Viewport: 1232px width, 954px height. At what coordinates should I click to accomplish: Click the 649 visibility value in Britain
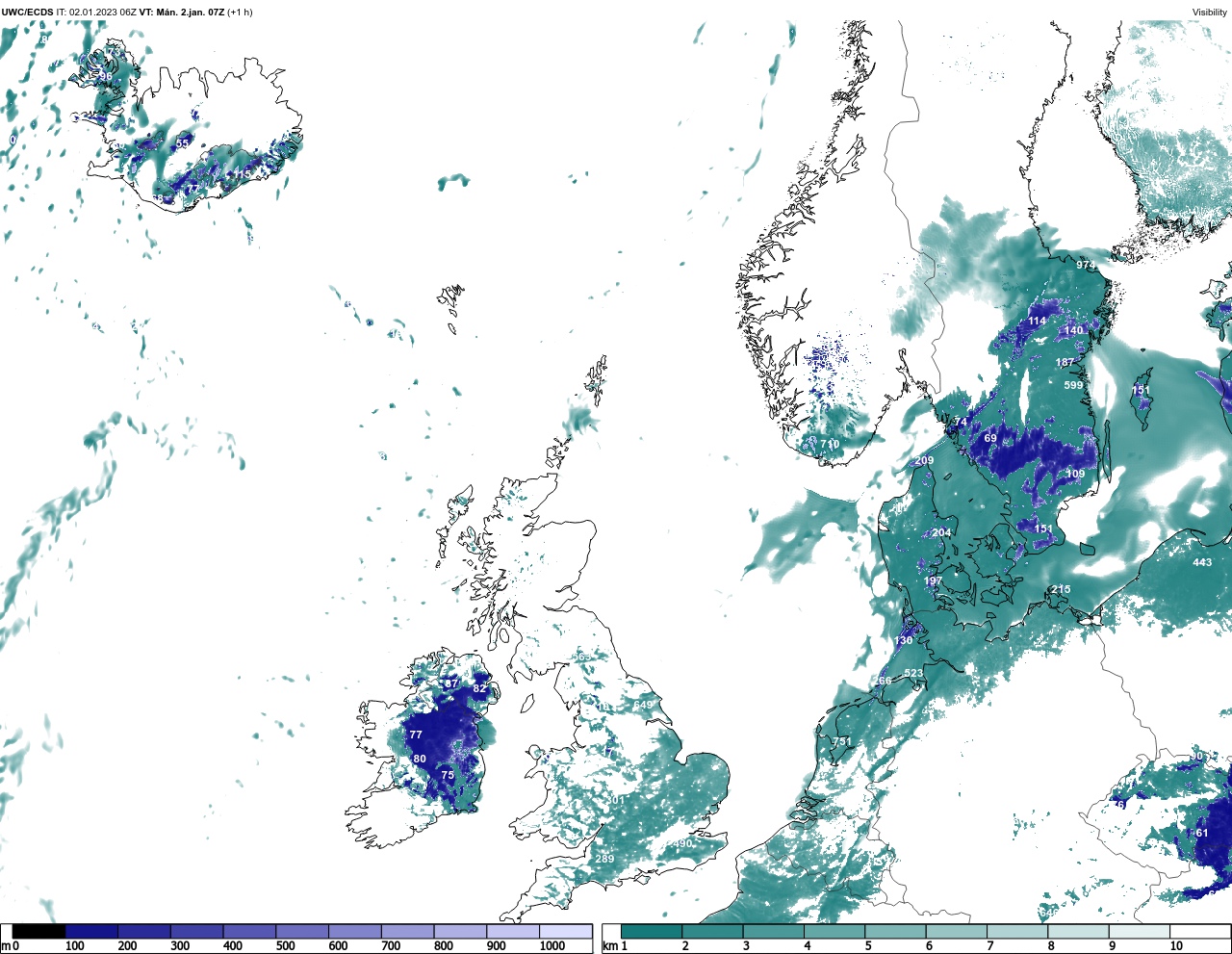tap(643, 705)
